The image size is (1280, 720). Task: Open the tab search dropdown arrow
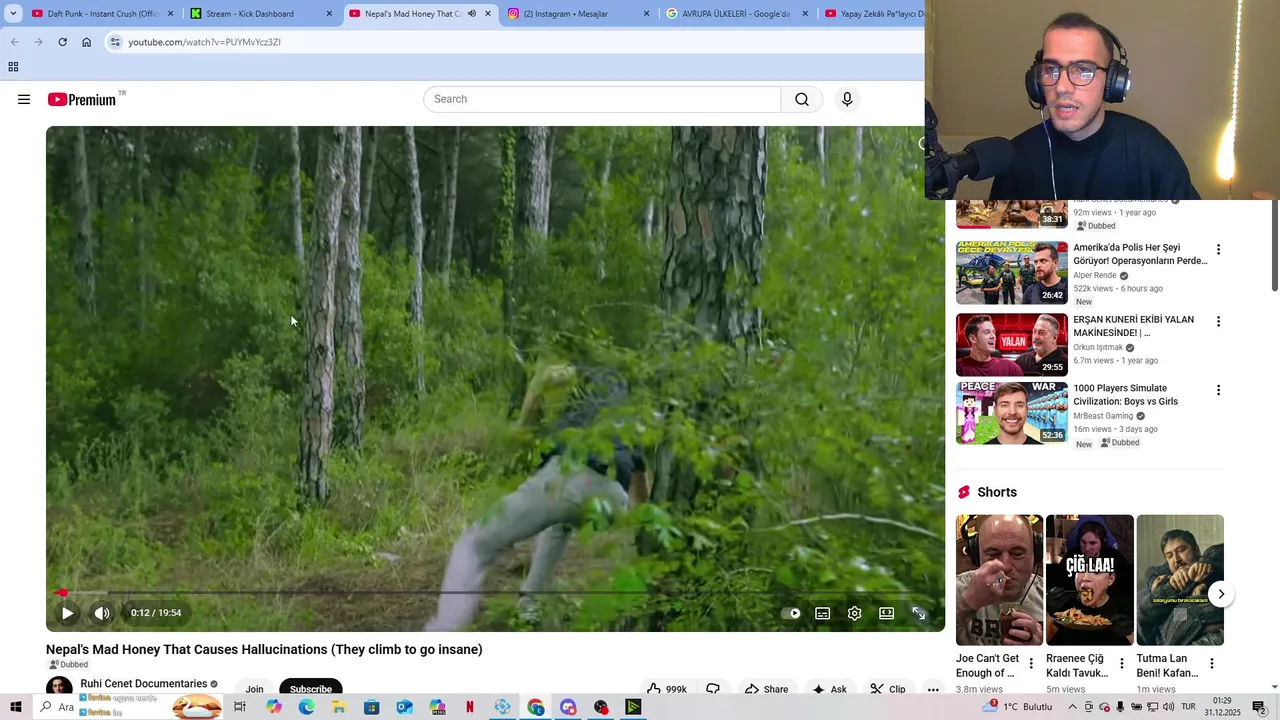tap(13, 14)
